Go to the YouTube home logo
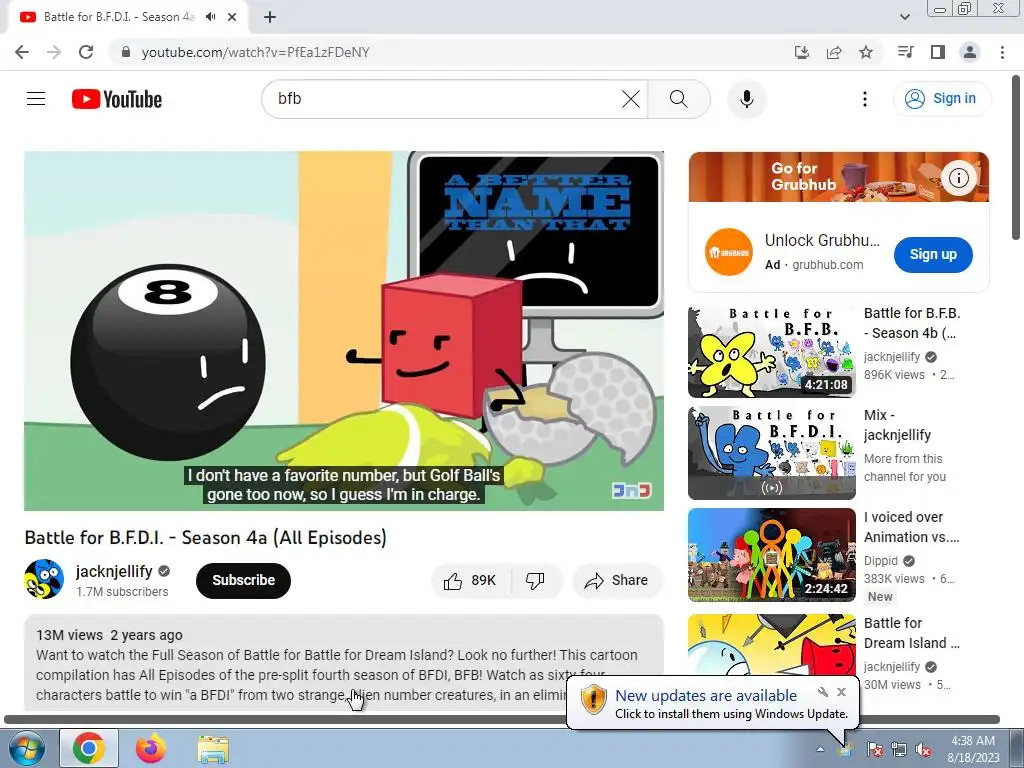Image resolution: width=1024 pixels, height=768 pixels. tap(117, 99)
